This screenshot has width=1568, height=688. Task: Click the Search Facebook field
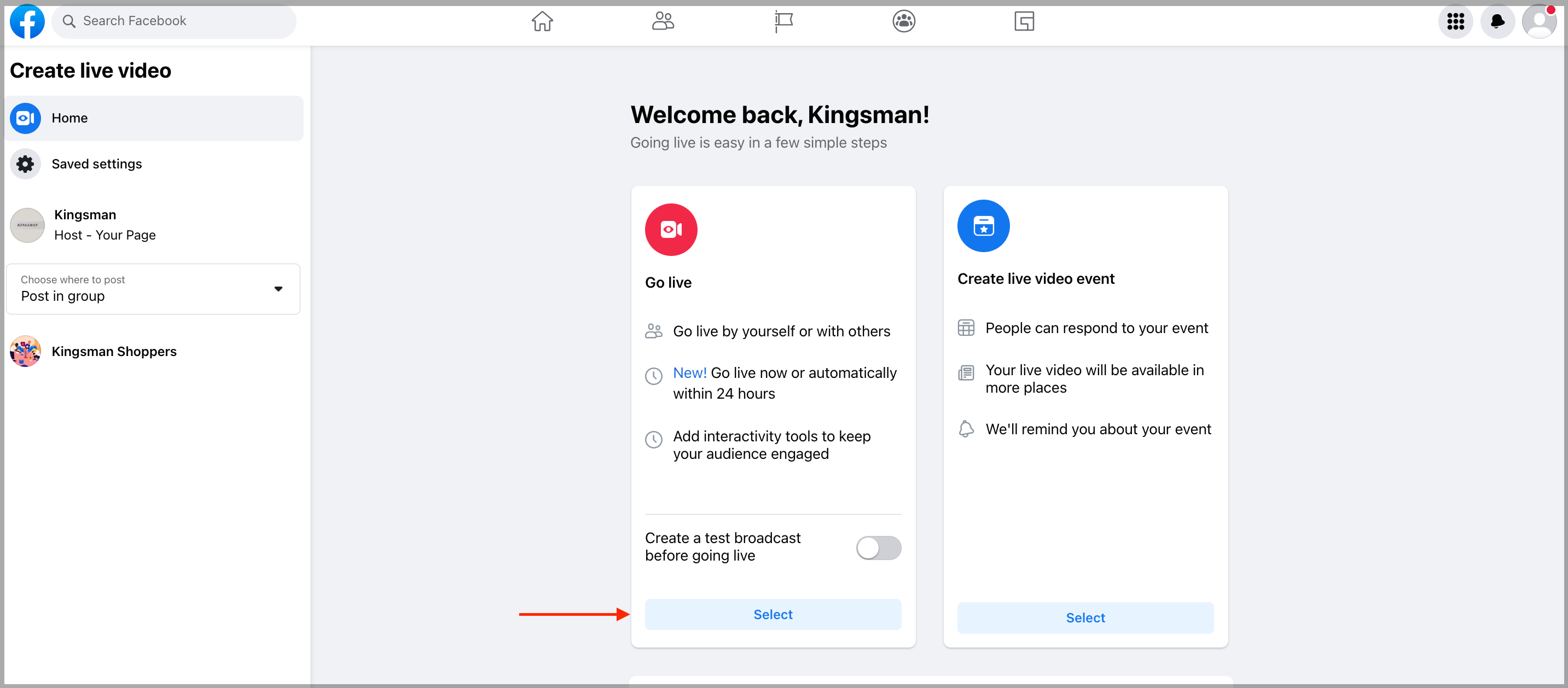174,21
